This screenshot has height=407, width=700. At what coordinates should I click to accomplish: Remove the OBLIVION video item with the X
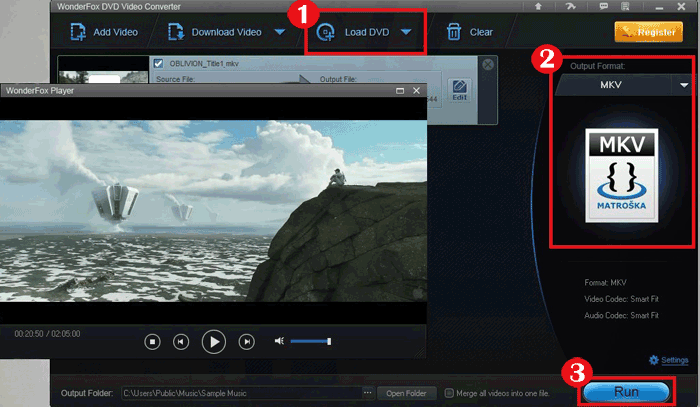[488, 65]
